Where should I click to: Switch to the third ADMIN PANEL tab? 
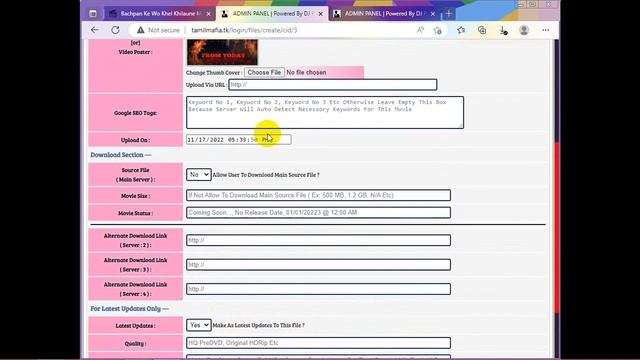384,14
